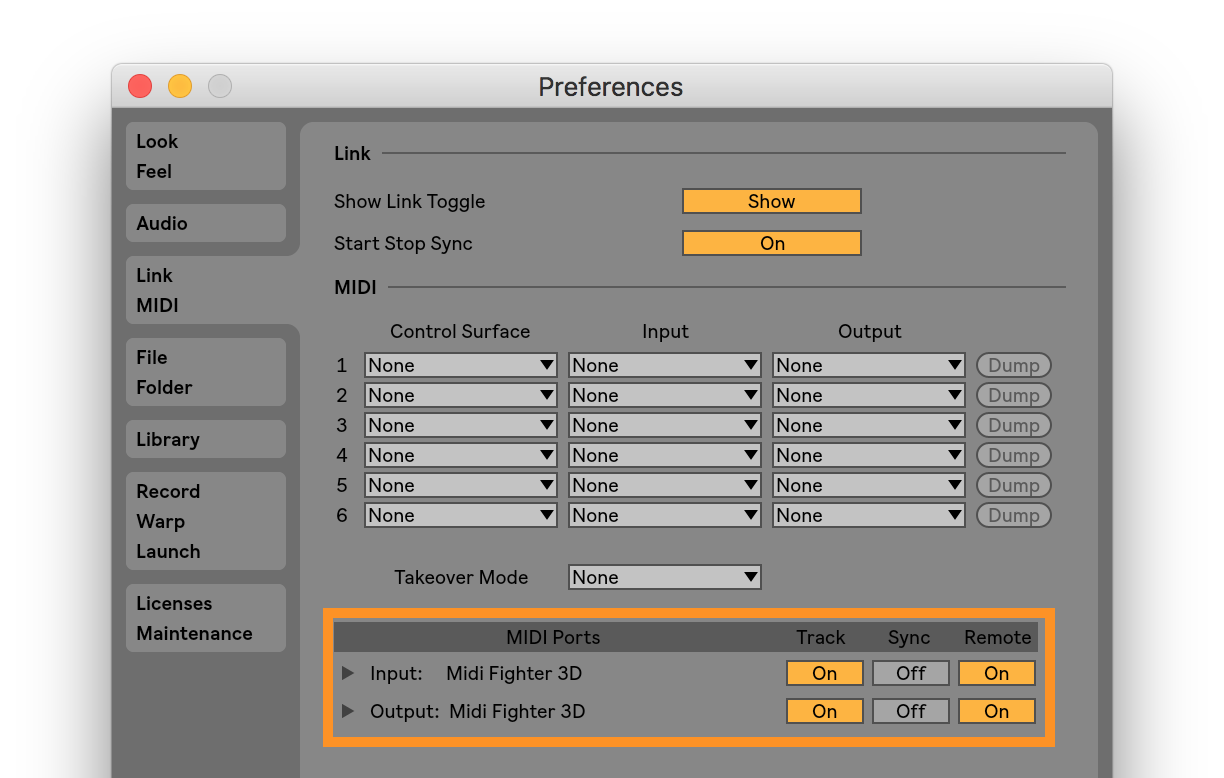Disable Track for Midi Fighter 3D input

click(x=824, y=673)
